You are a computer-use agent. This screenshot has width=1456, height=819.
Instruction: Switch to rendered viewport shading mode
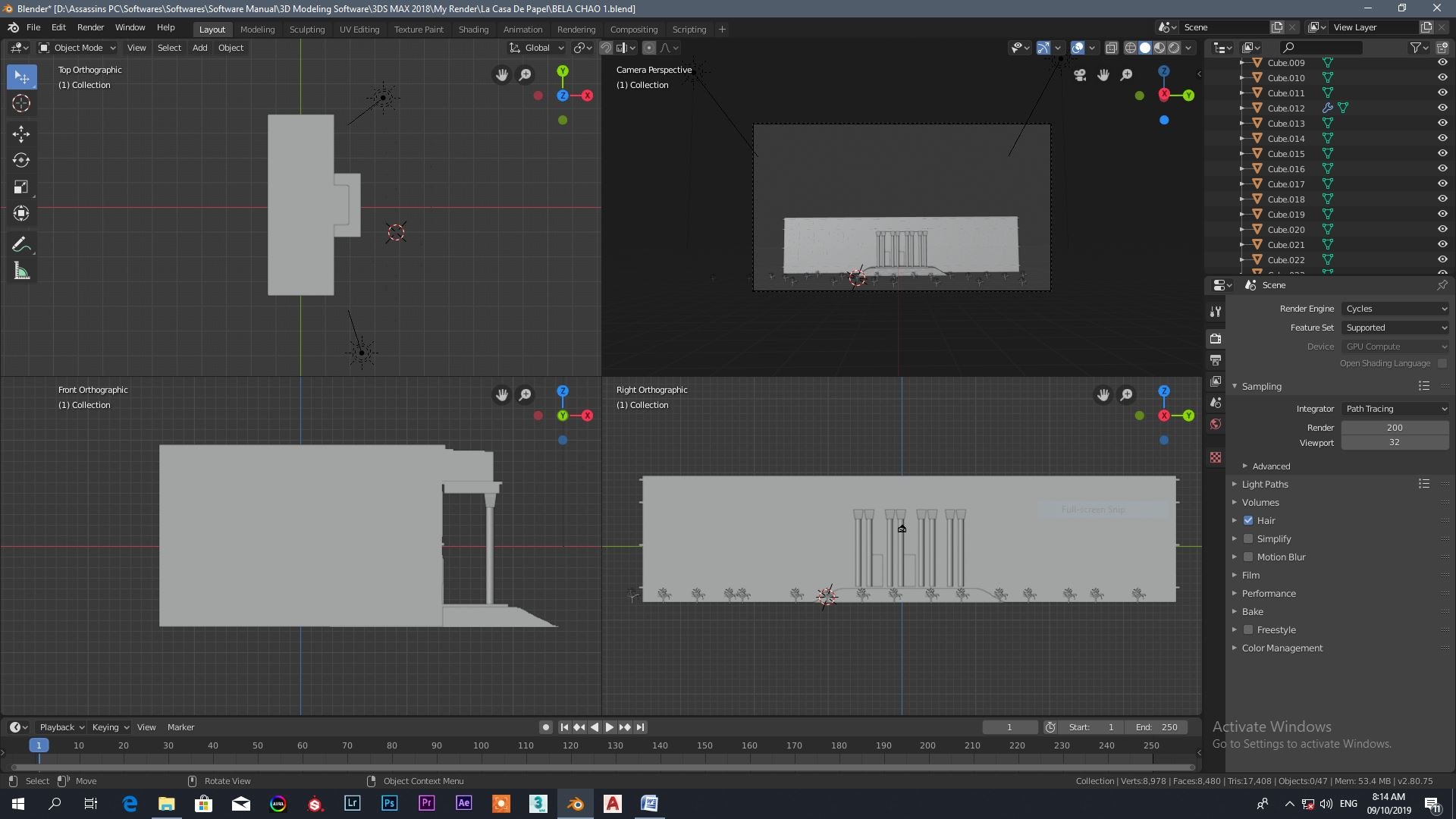click(1174, 48)
